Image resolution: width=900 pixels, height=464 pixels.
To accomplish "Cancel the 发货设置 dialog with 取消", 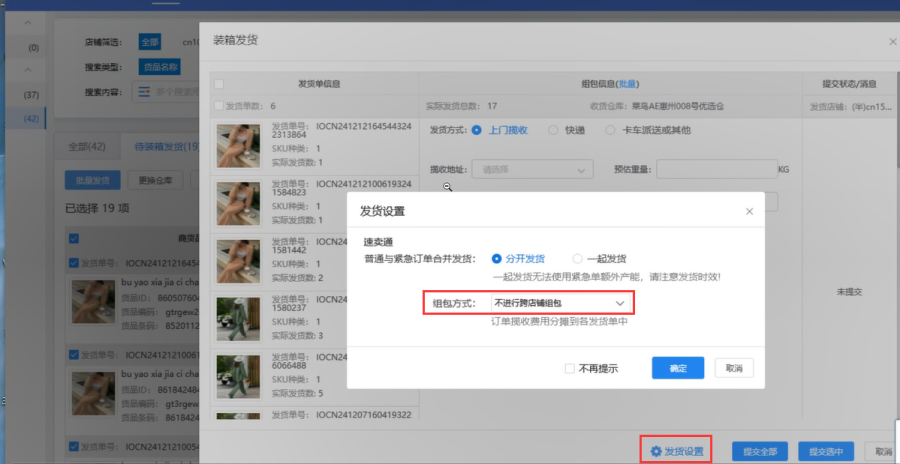I will (734, 368).
